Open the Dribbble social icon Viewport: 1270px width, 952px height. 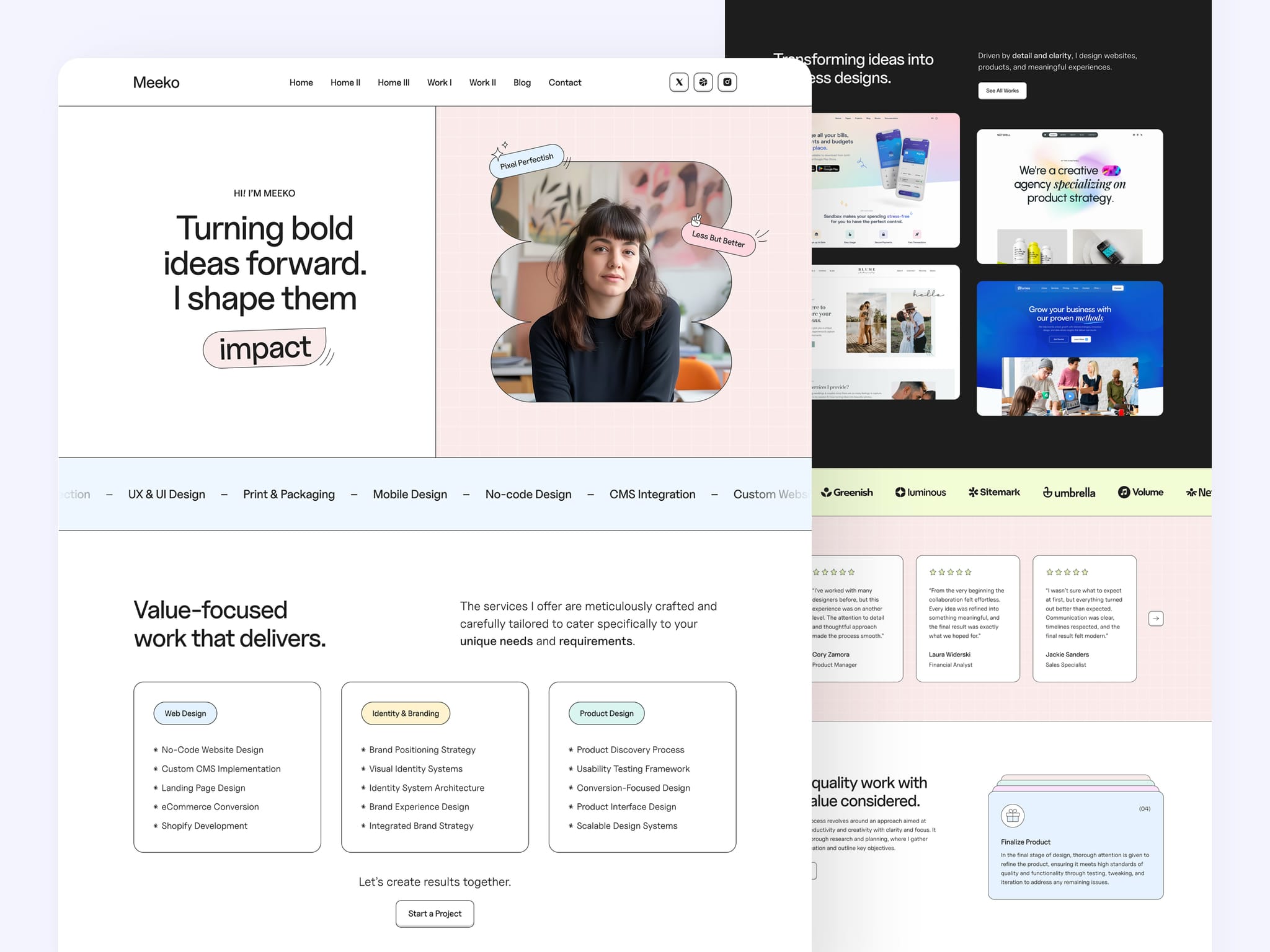point(703,82)
